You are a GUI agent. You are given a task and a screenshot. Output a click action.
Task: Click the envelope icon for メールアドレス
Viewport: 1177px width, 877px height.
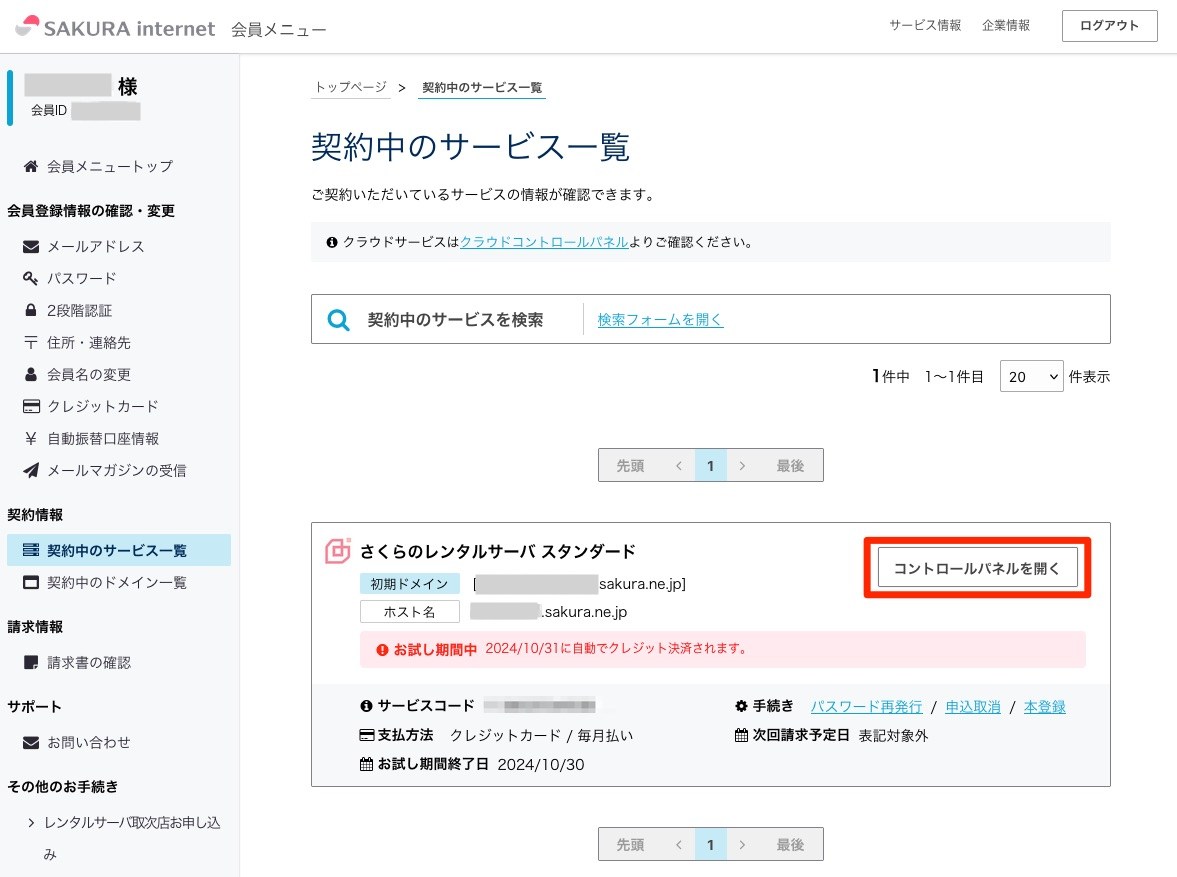(31, 246)
